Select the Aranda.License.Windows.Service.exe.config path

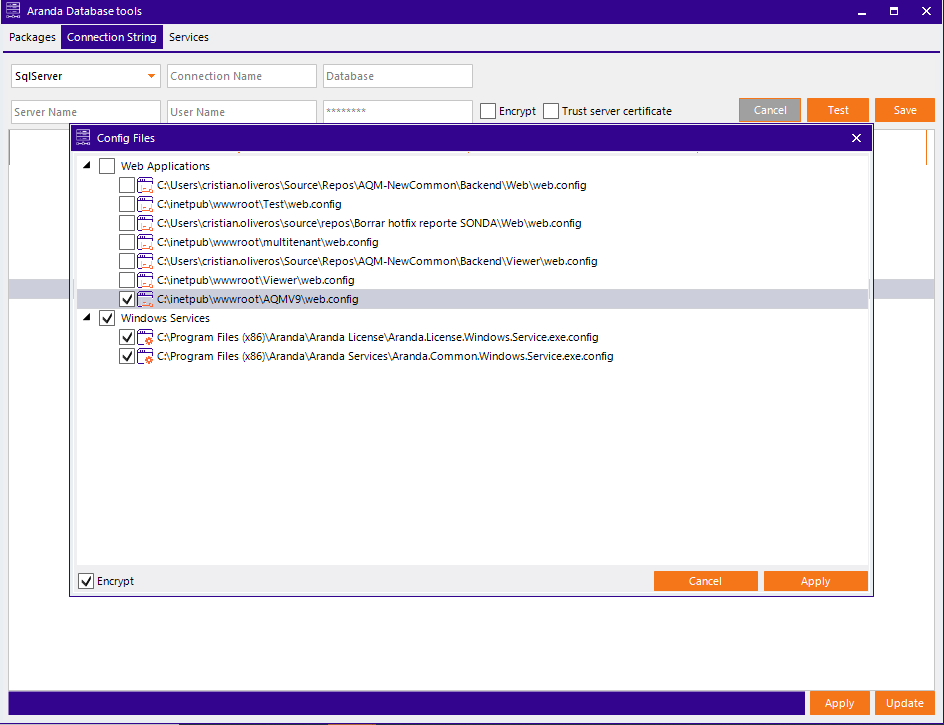[377, 337]
